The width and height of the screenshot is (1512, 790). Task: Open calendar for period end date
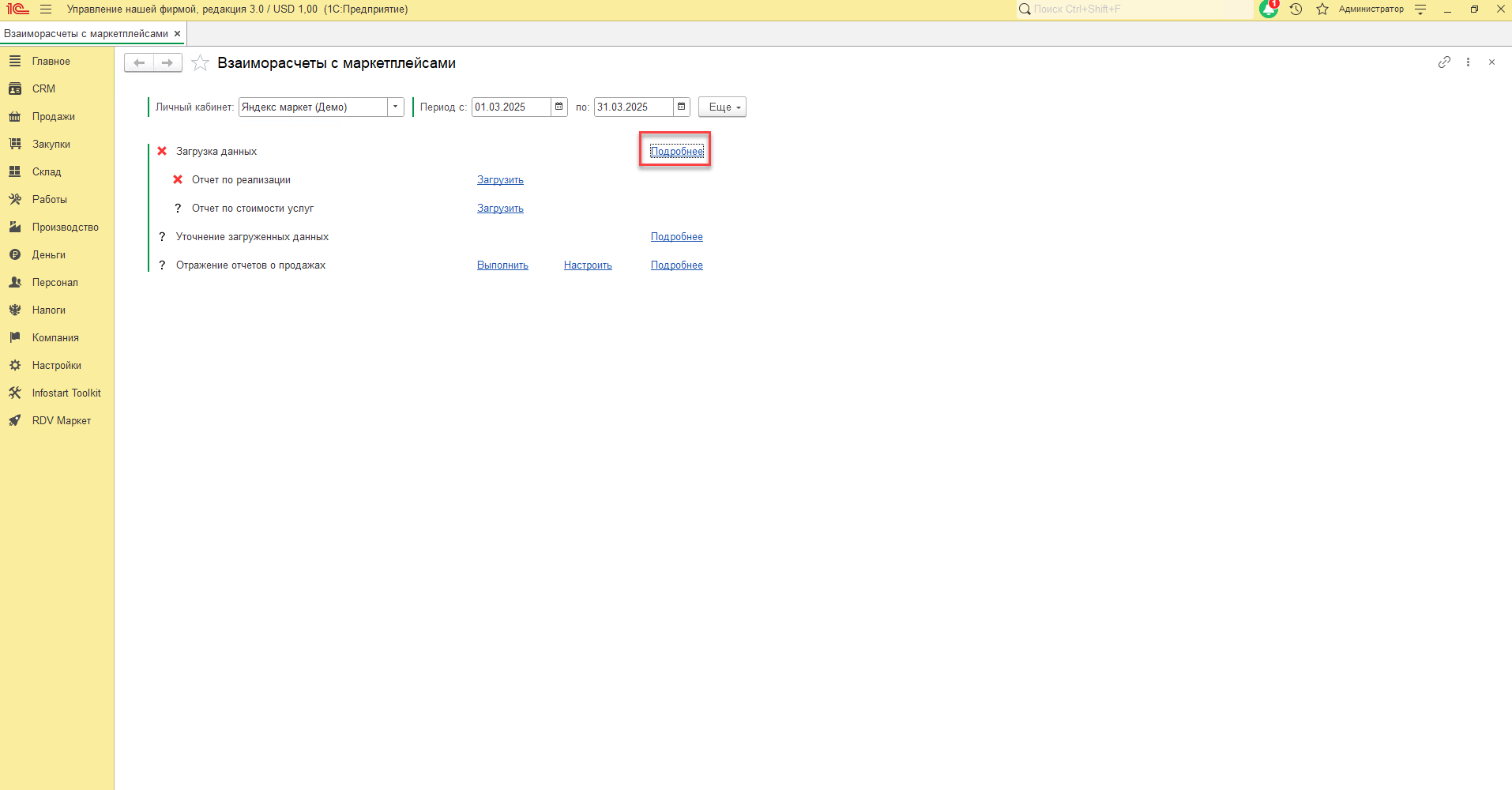682,107
